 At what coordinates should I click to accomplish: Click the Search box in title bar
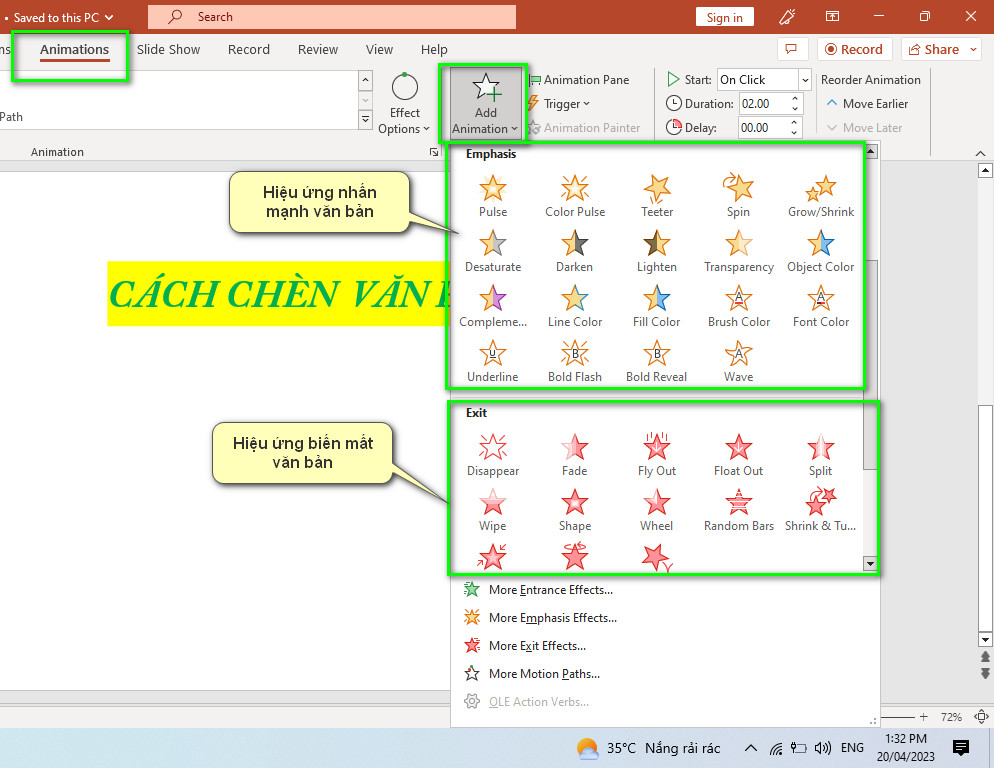332,17
